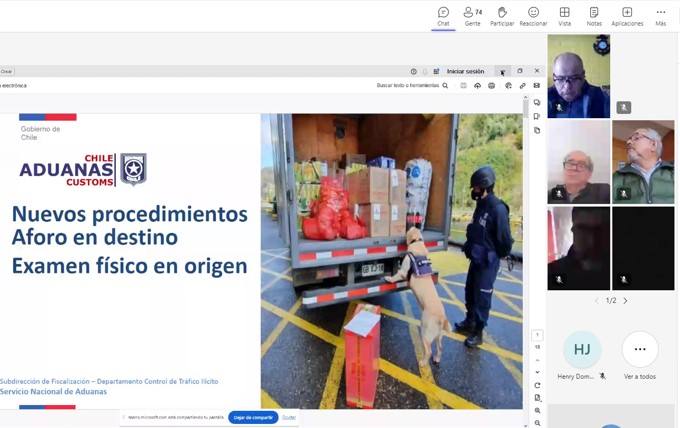This screenshot has width=680, height=428.
Task: Open the page display options icon
Action: pos(537,398)
